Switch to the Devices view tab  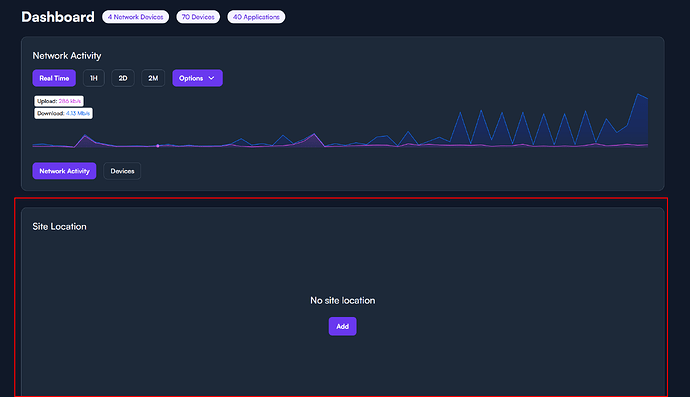[122, 171]
